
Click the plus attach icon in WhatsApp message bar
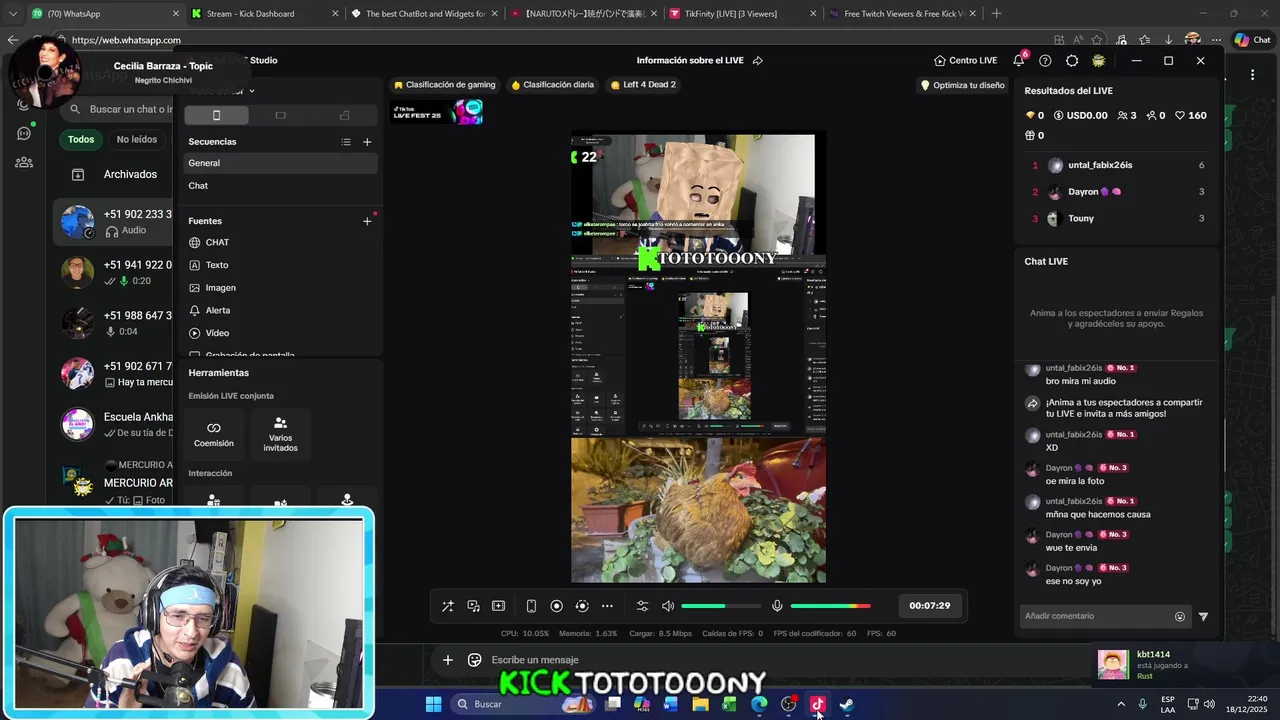coord(448,660)
